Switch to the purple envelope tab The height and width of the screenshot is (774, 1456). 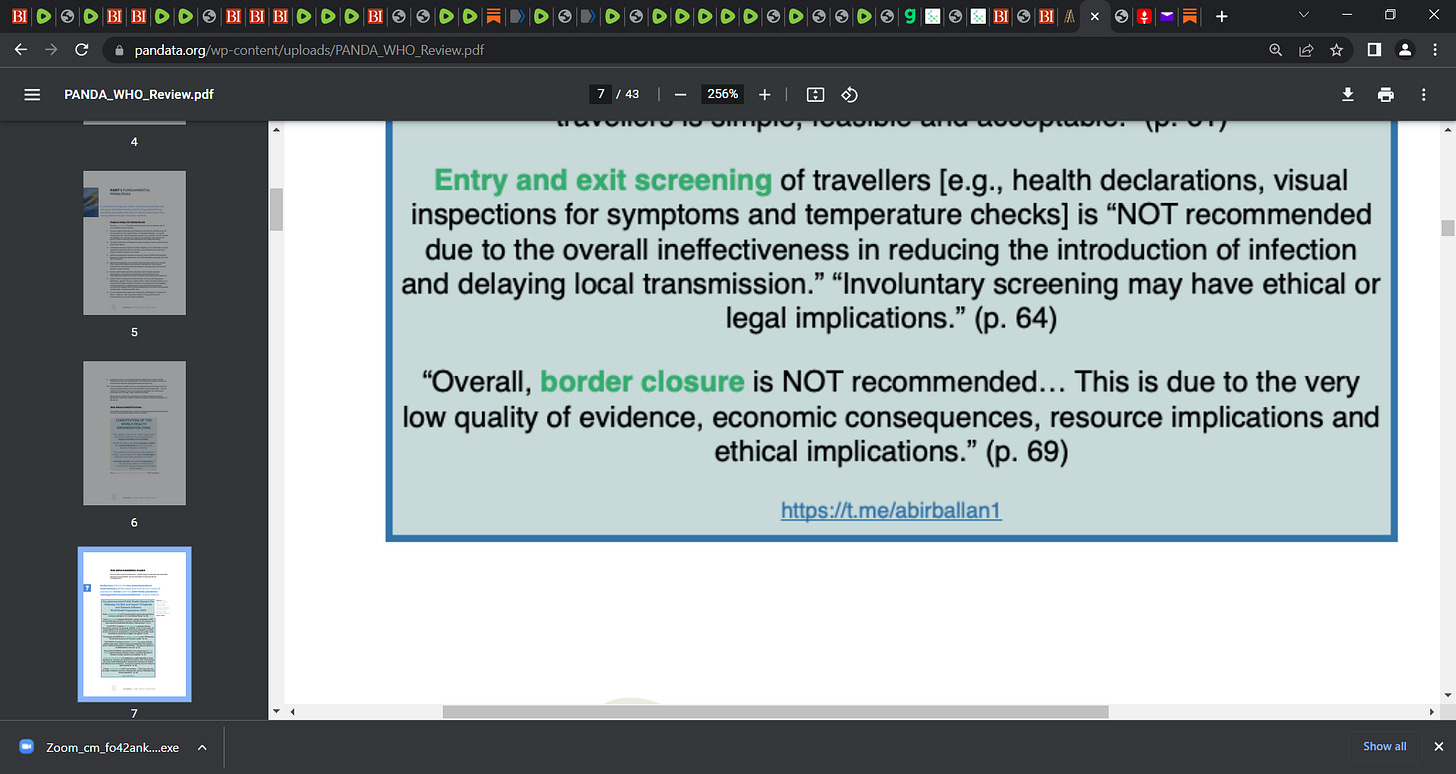click(1167, 16)
